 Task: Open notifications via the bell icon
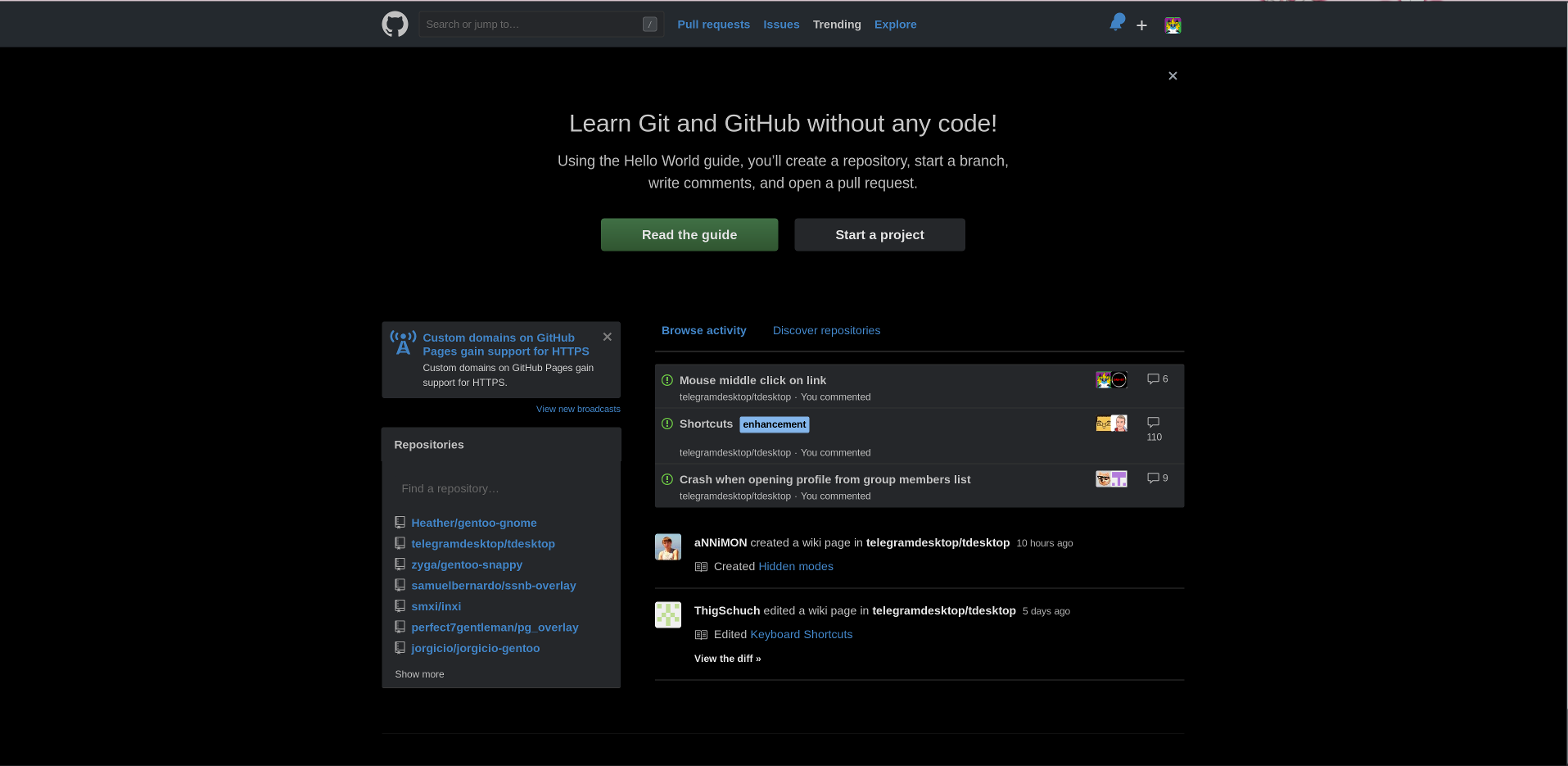(x=1115, y=24)
